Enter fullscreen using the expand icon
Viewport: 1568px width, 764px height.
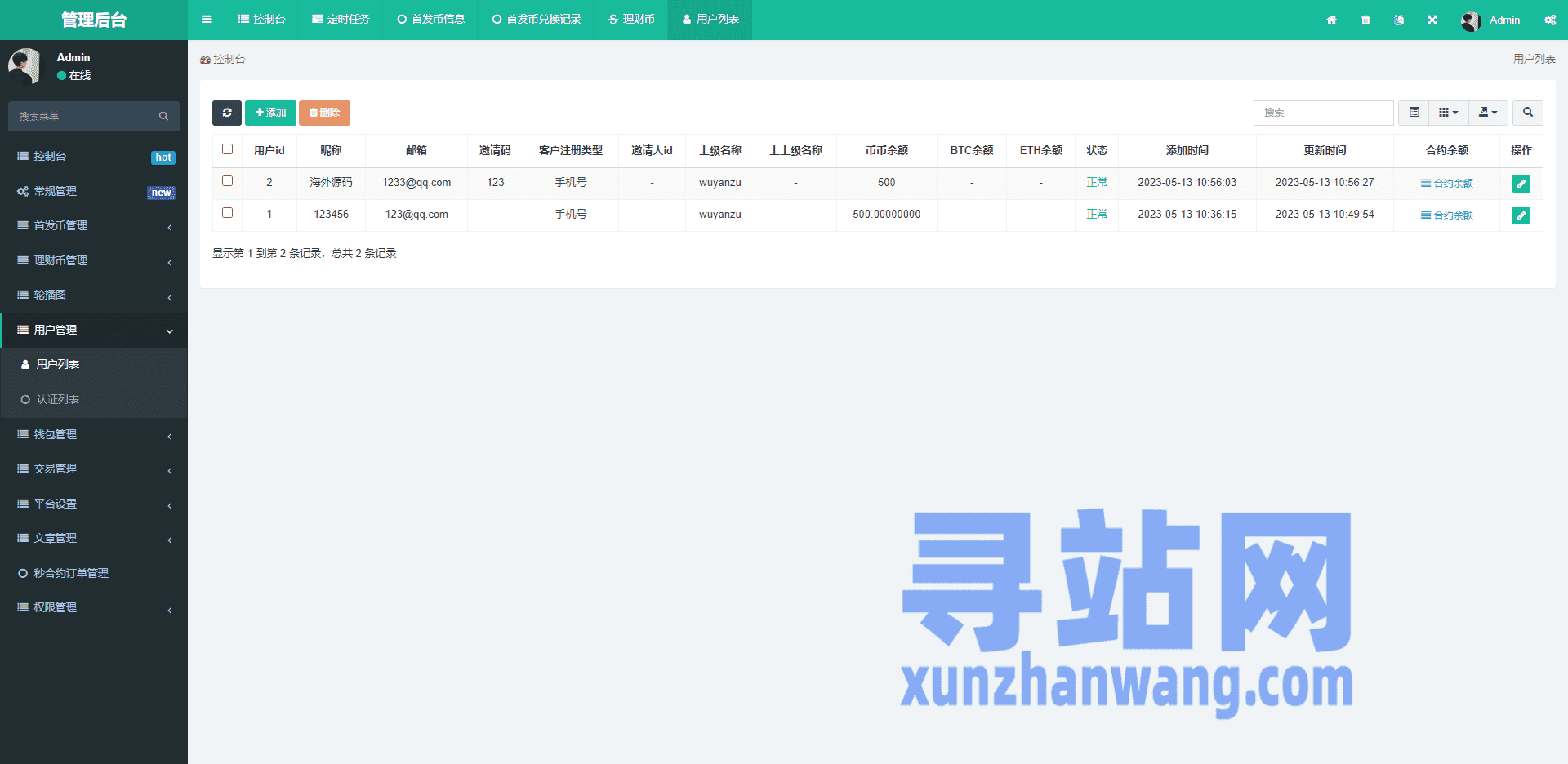tap(1432, 20)
